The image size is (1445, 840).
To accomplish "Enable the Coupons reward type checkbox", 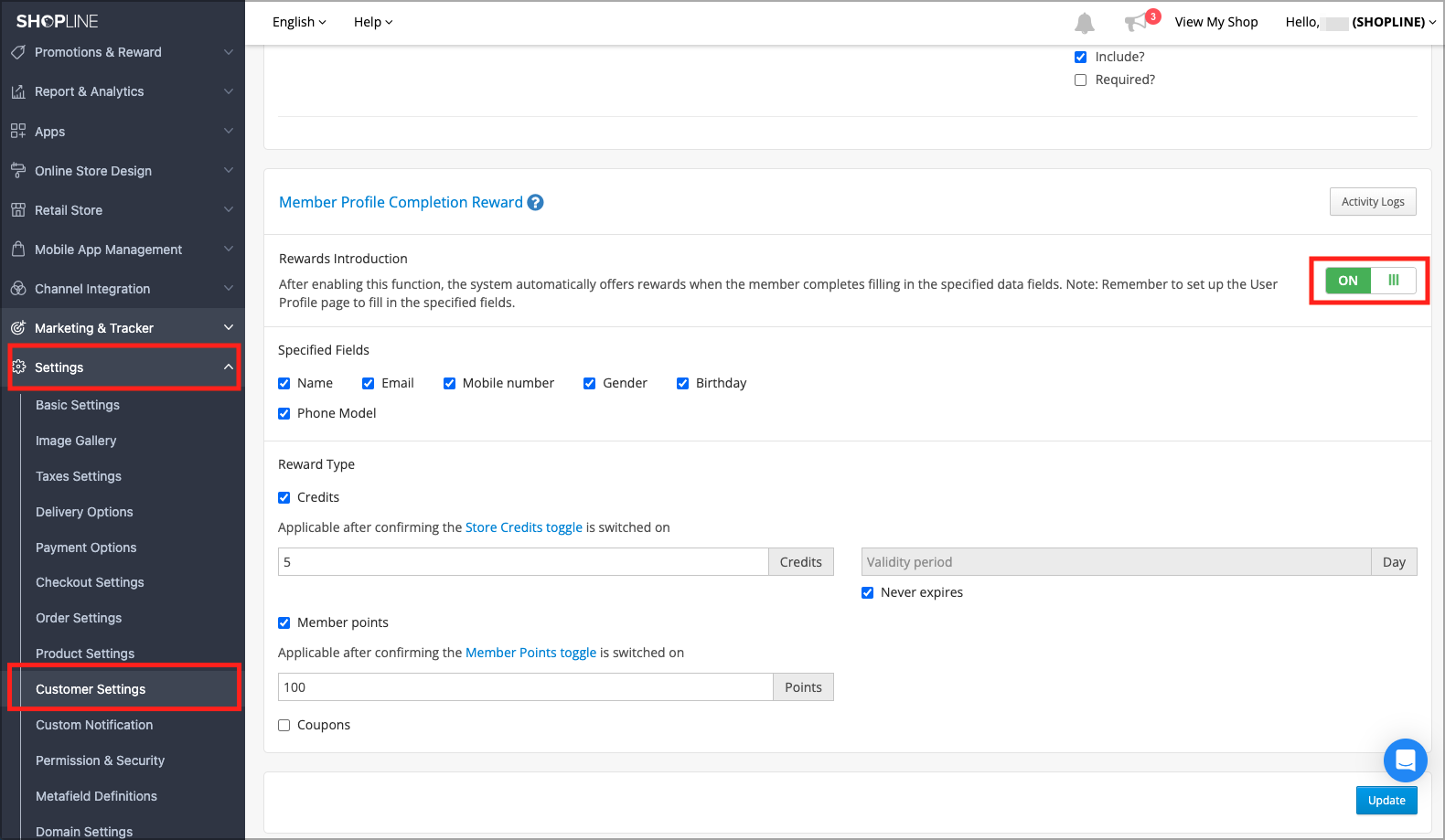I will pyautogui.click(x=284, y=726).
